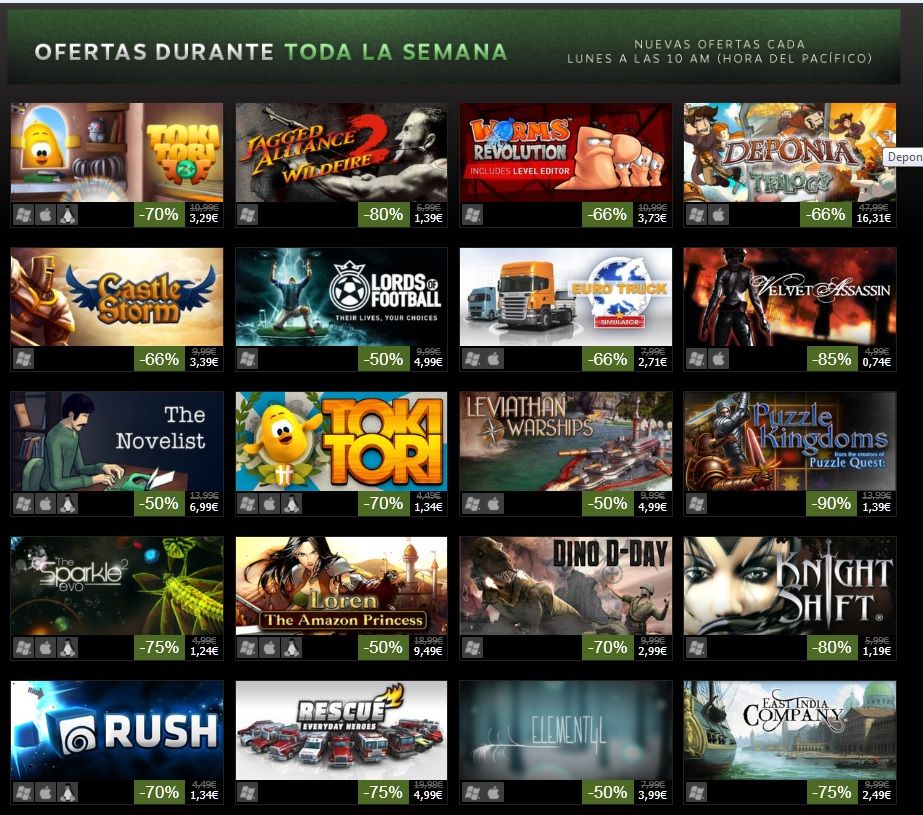This screenshot has width=923, height=815.
Task: Click the -90% discount on Puzzle Kingdoms
Action: pyautogui.click(x=831, y=504)
